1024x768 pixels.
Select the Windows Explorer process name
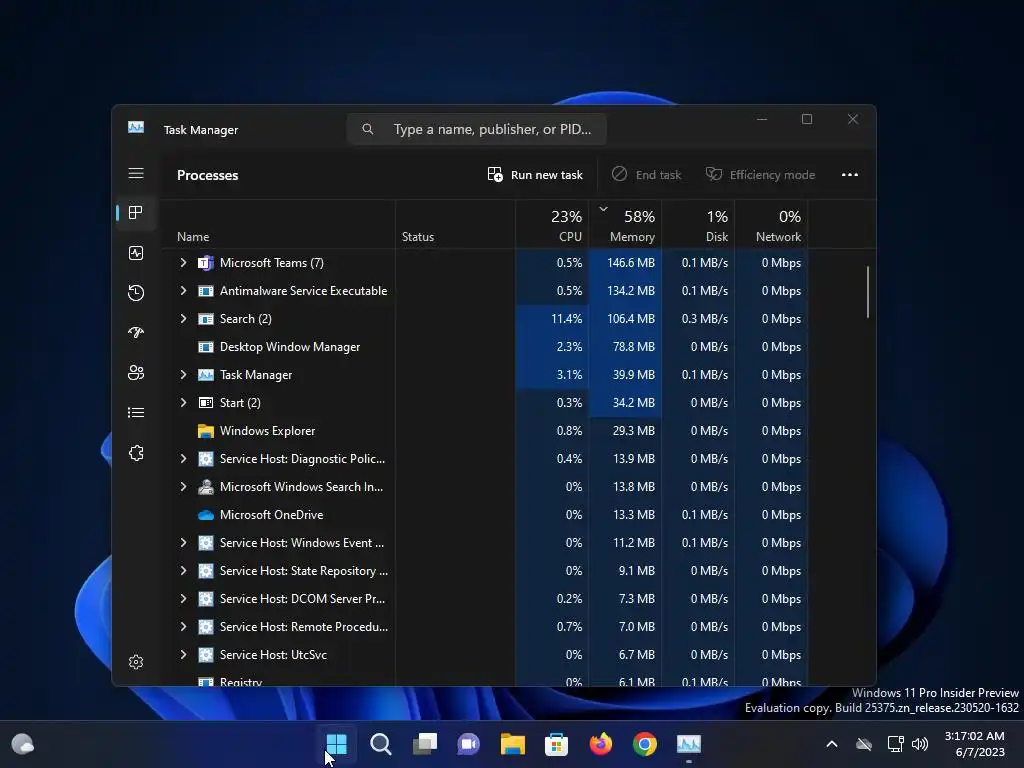pyautogui.click(x=267, y=431)
